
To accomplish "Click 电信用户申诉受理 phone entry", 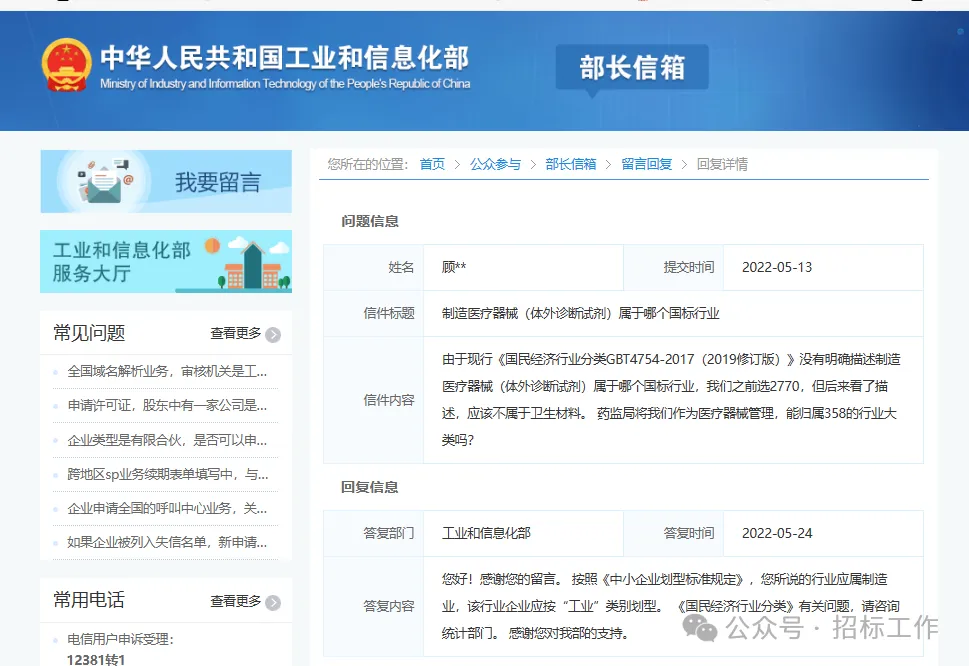I will click(121, 639).
